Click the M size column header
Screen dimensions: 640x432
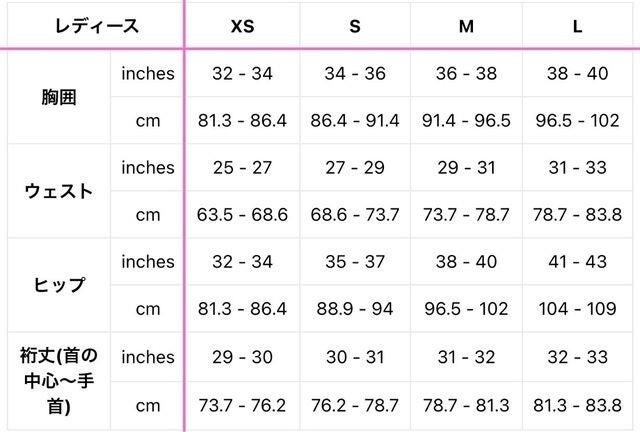click(x=466, y=26)
